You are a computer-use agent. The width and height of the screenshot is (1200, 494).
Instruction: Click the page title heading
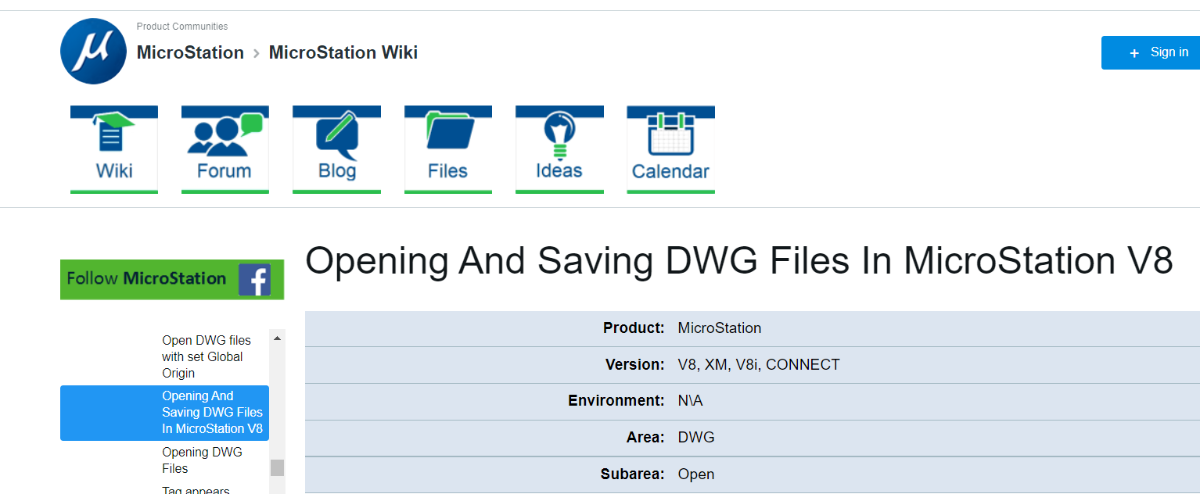coord(738,260)
